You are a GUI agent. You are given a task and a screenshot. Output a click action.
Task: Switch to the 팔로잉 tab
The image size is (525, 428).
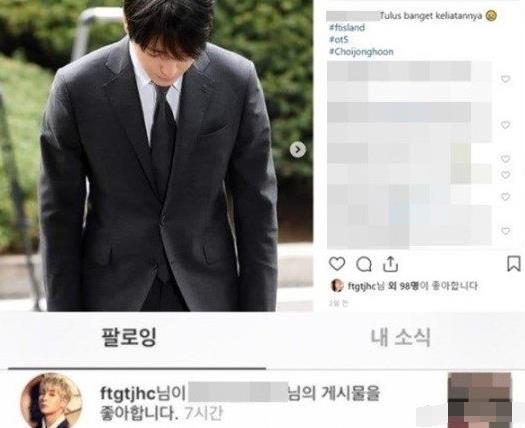(129, 337)
